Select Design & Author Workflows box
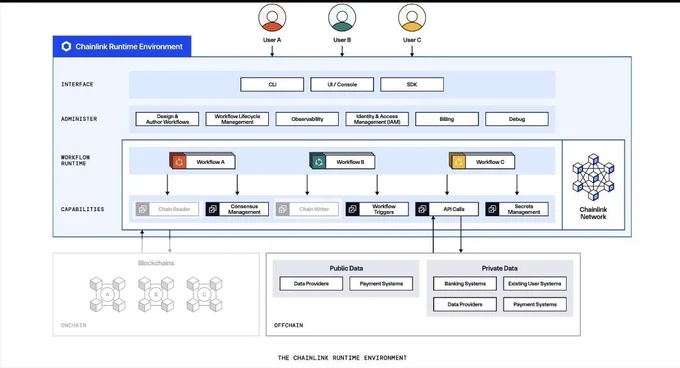 167,119
